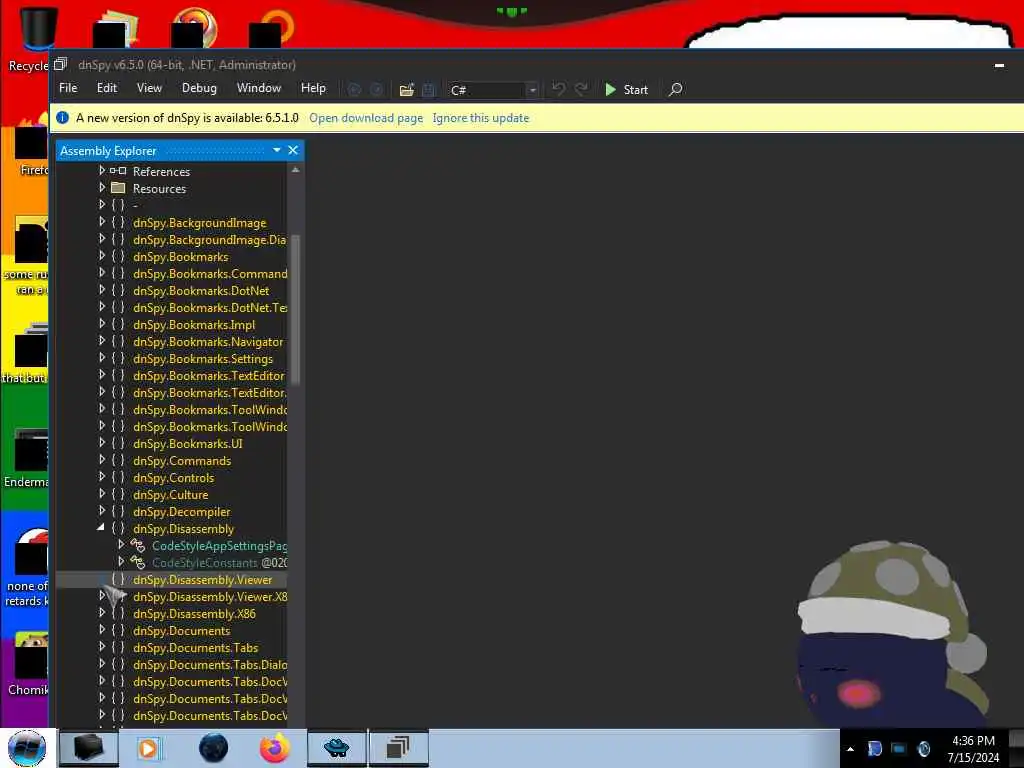Expand the CodeStyleAppSettingsPage class
Image resolution: width=1024 pixels, height=768 pixels.
pyautogui.click(x=121, y=545)
